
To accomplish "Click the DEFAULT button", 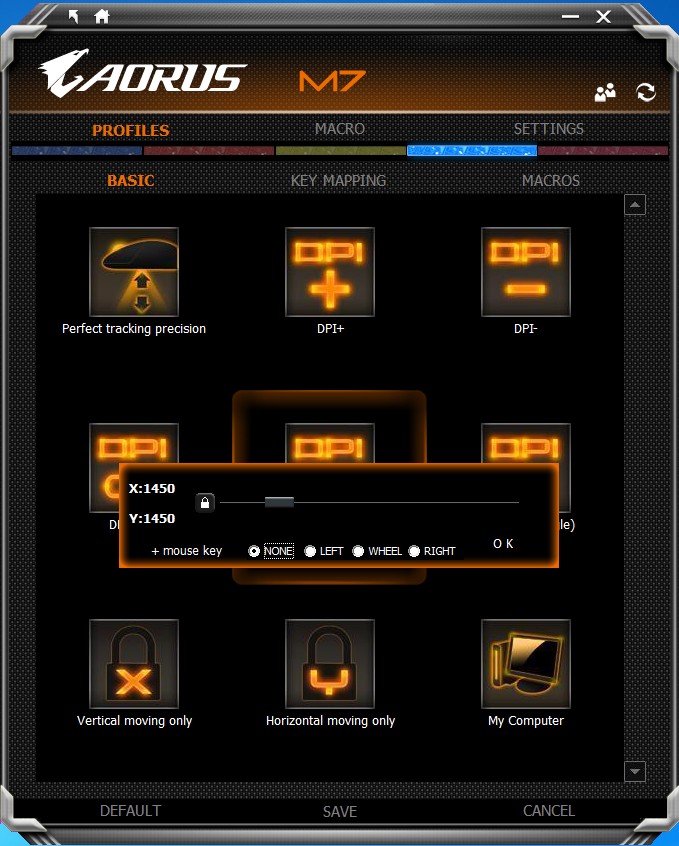I will click(x=130, y=811).
